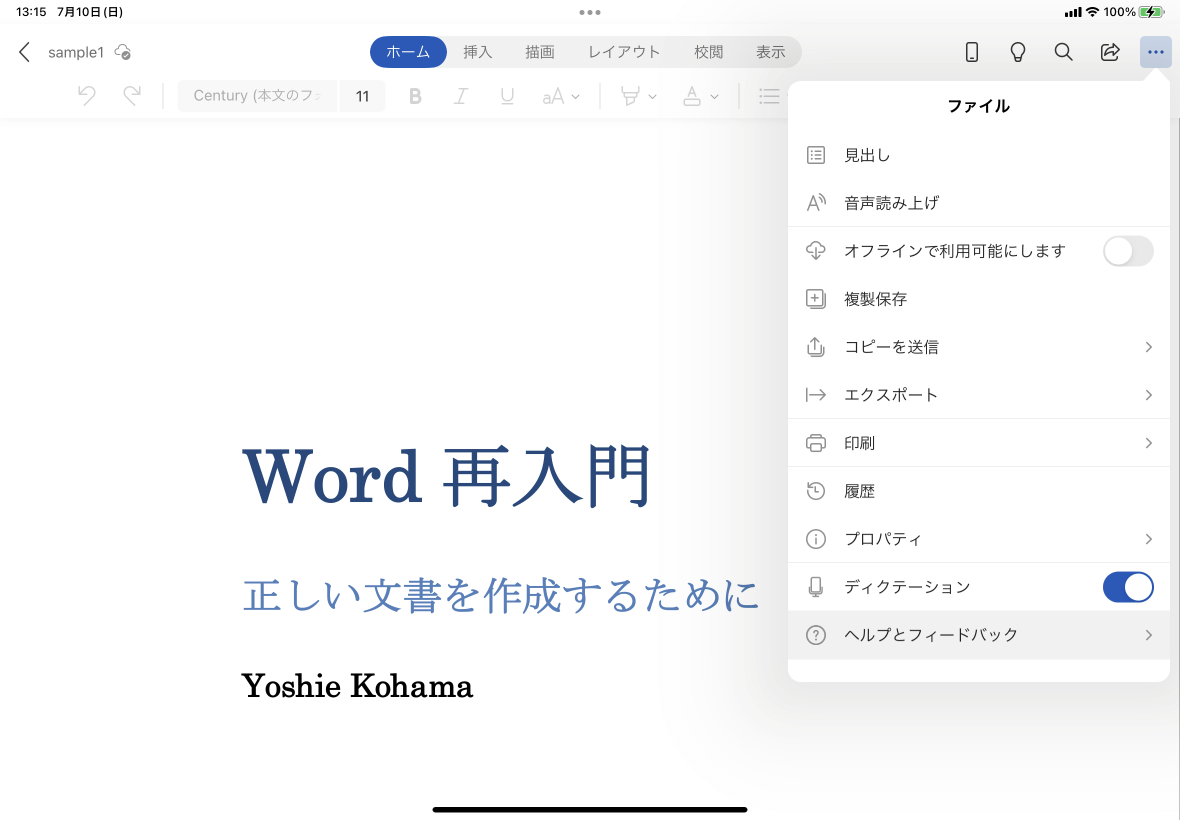This screenshot has width=1180, height=820.
Task: Open 見出し in the File menu
Action: pos(978,155)
